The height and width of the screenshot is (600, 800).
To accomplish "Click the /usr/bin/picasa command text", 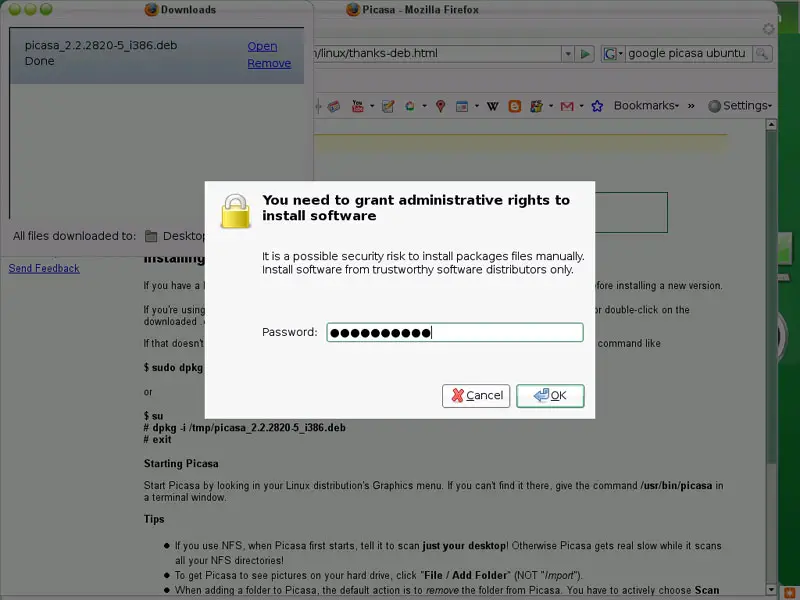I will [x=676, y=486].
